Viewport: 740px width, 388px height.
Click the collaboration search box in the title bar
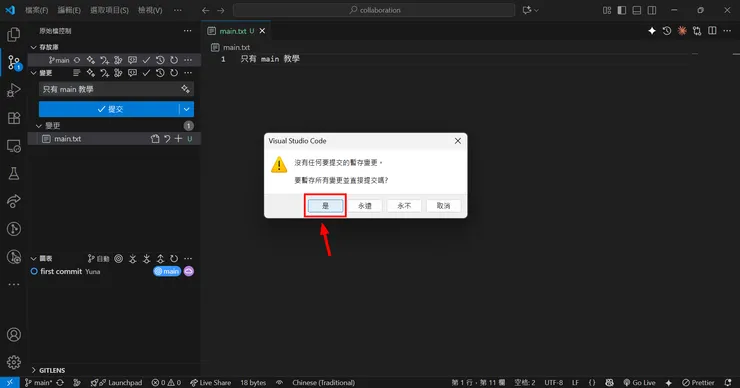click(374, 10)
